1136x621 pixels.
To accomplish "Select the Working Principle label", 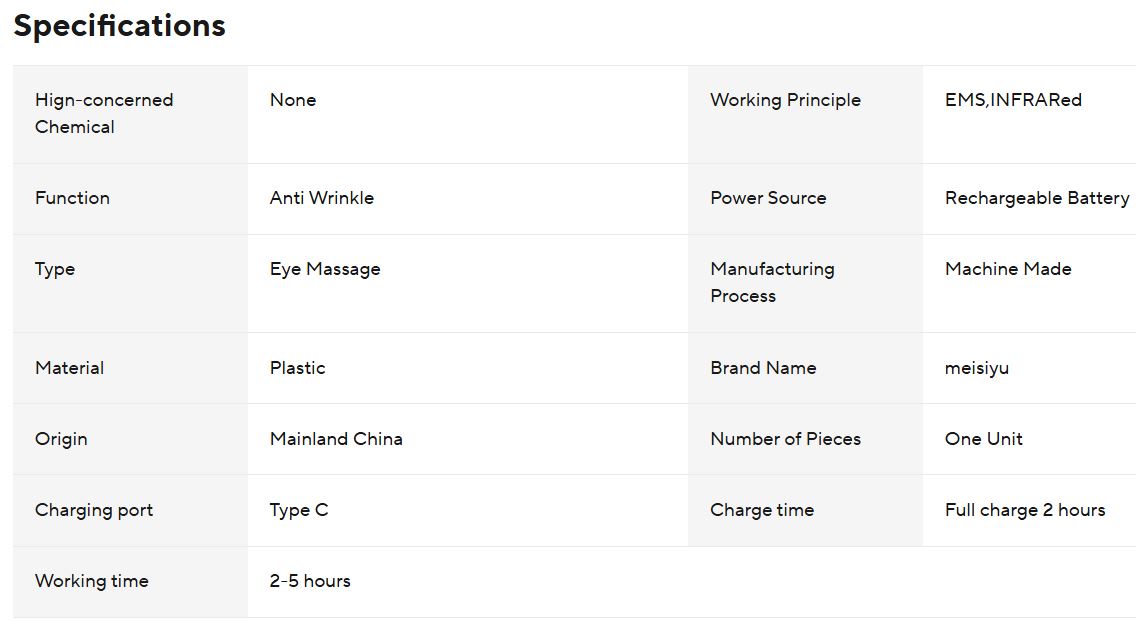I will 785,100.
